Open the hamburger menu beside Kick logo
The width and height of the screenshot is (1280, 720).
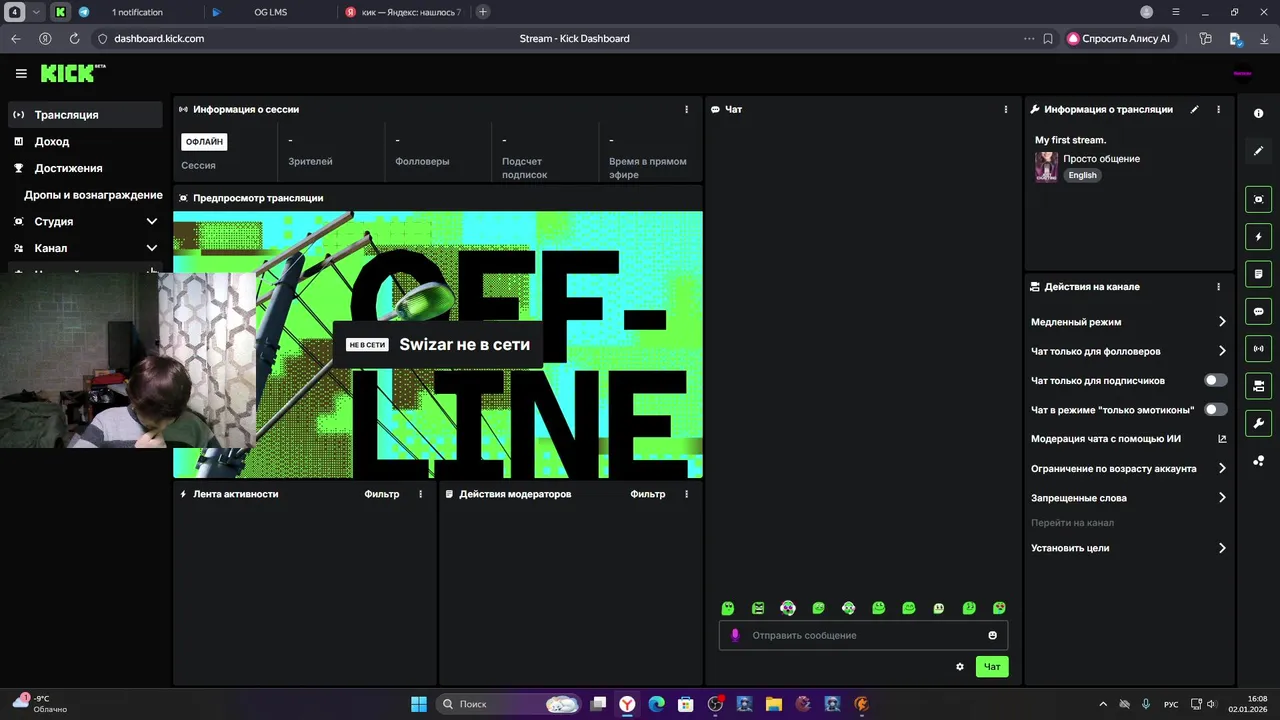click(21, 73)
